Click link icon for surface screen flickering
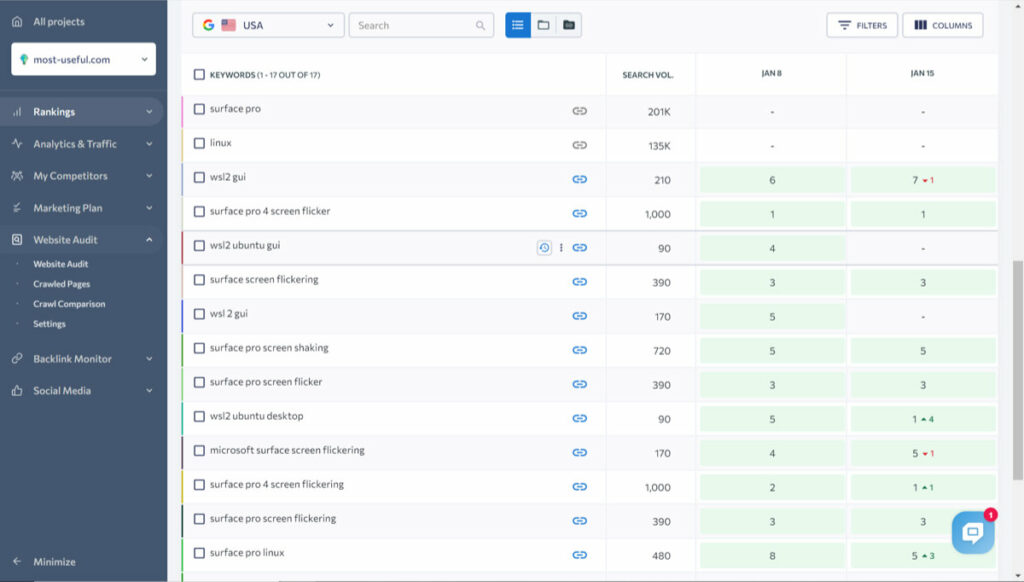1024x582 pixels. pos(579,282)
